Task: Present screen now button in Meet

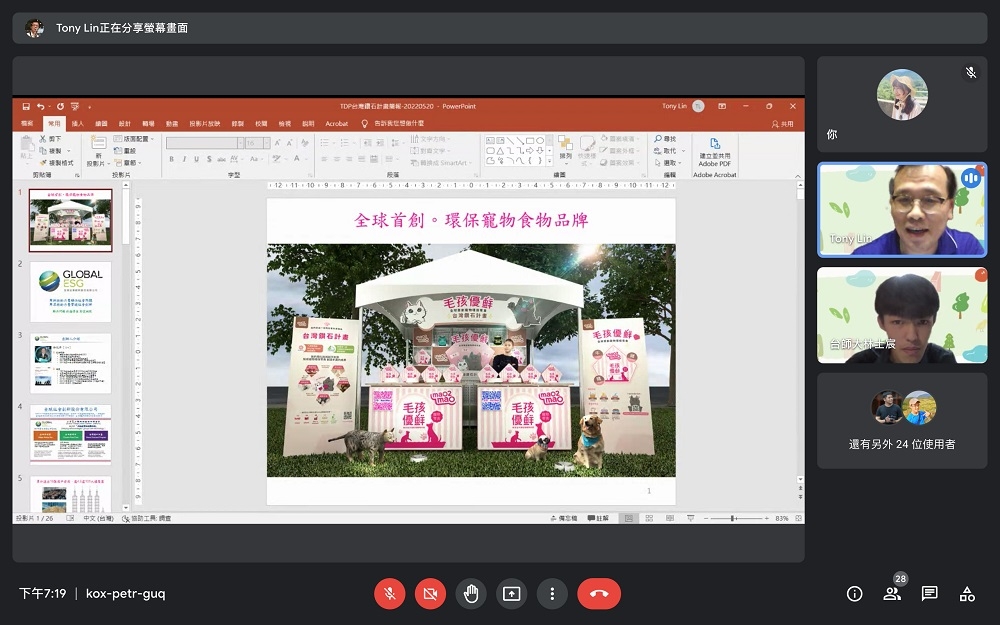Action: pyautogui.click(x=511, y=594)
